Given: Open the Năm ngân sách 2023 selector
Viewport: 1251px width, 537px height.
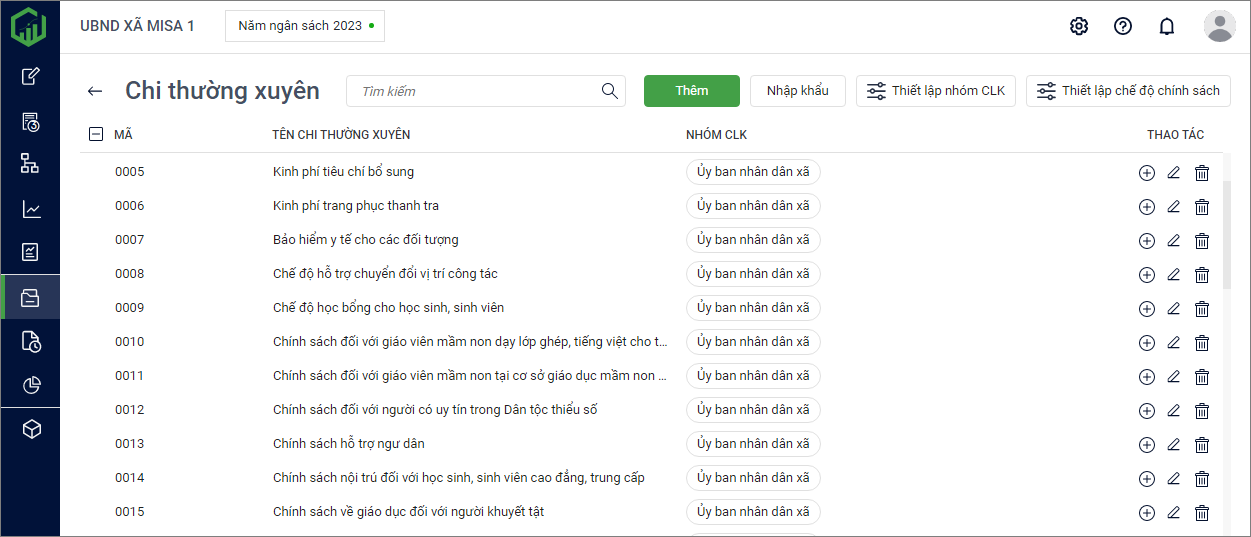Looking at the screenshot, I should click(x=305, y=26).
